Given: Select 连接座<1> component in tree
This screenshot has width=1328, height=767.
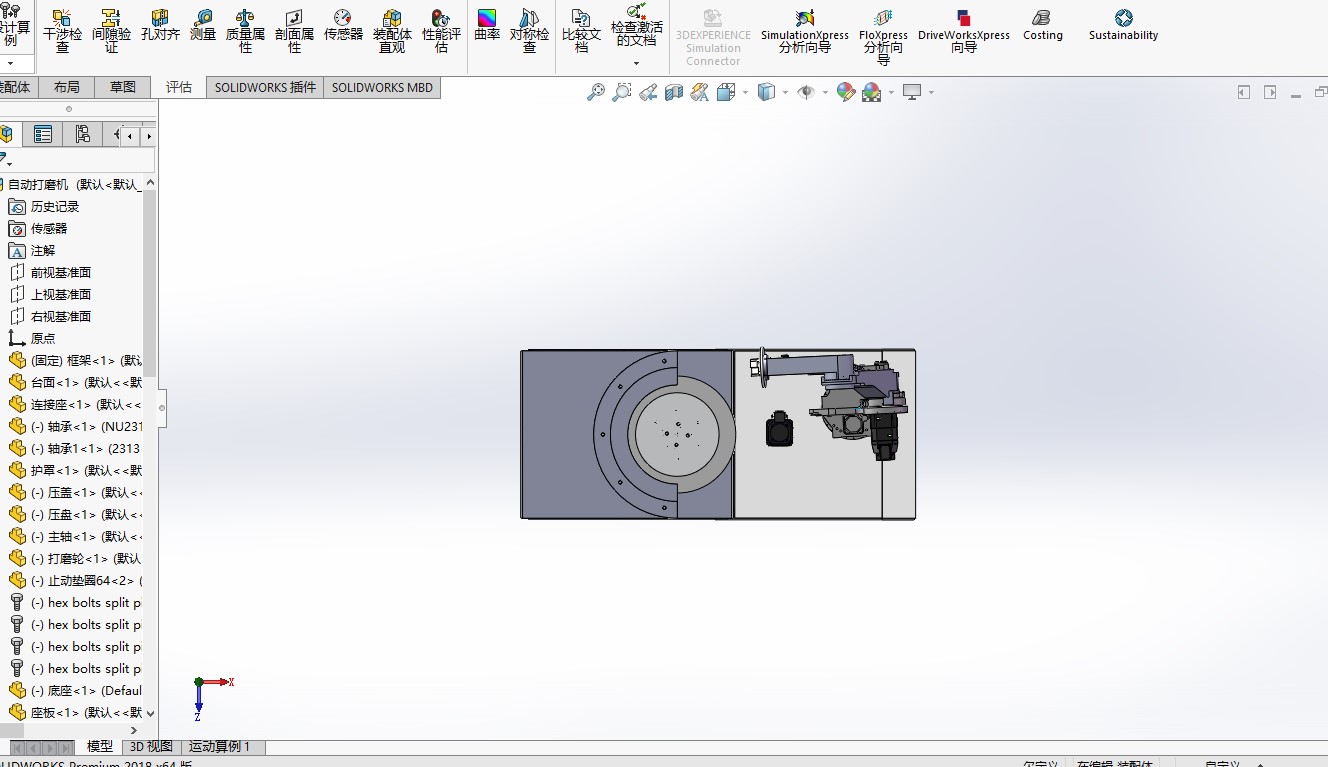Looking at the screenshot, I should [86, 404].
